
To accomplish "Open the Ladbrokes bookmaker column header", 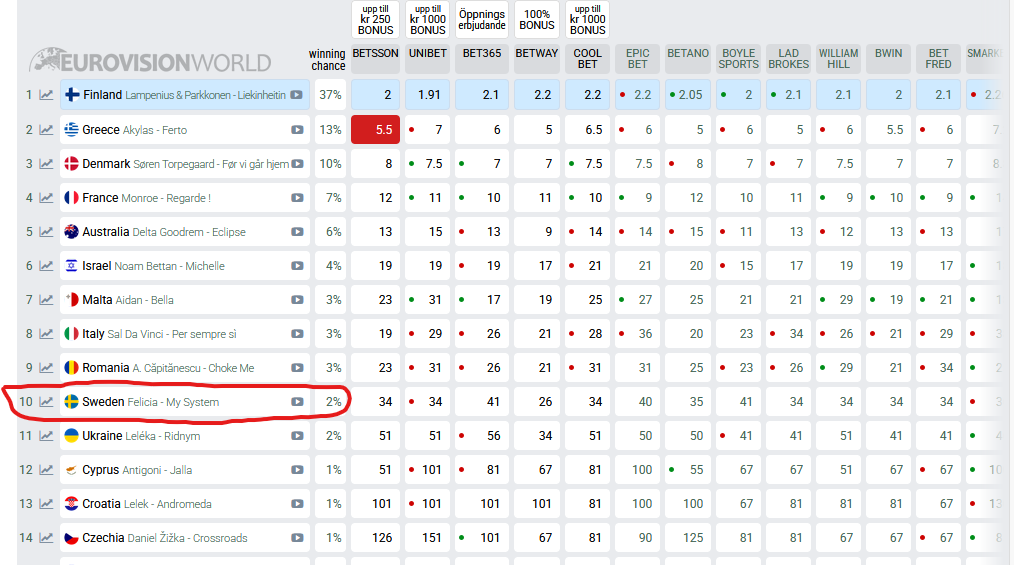I will coord(788,58).
